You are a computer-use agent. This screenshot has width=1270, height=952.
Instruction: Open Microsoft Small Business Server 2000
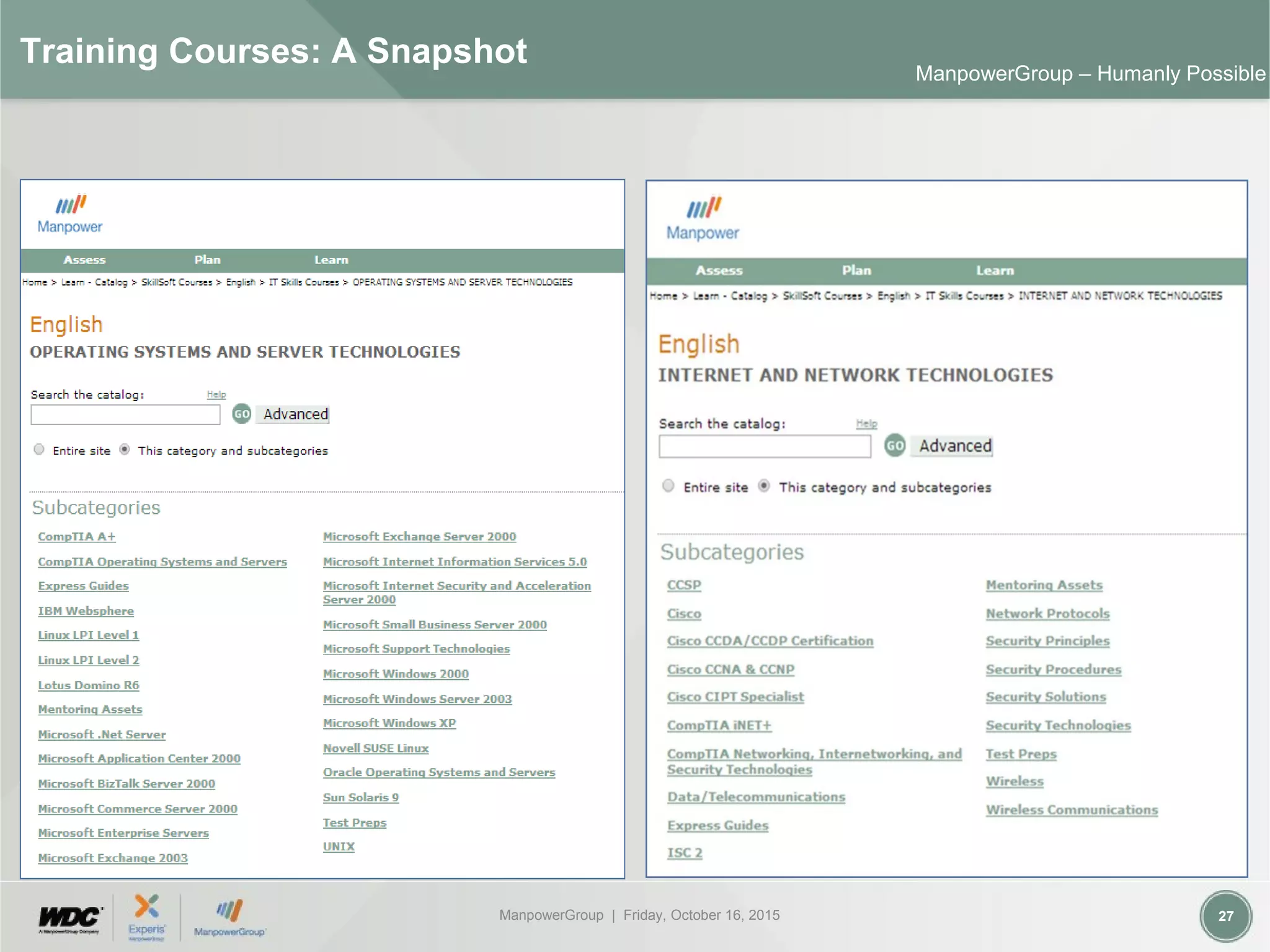click(x=435, y=625)
